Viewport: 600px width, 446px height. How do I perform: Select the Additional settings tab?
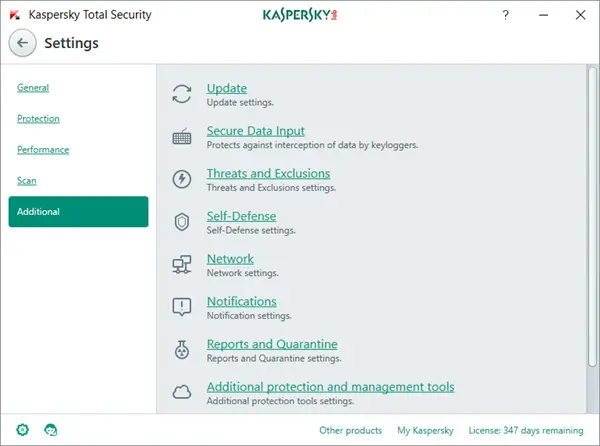click(78, 212)
